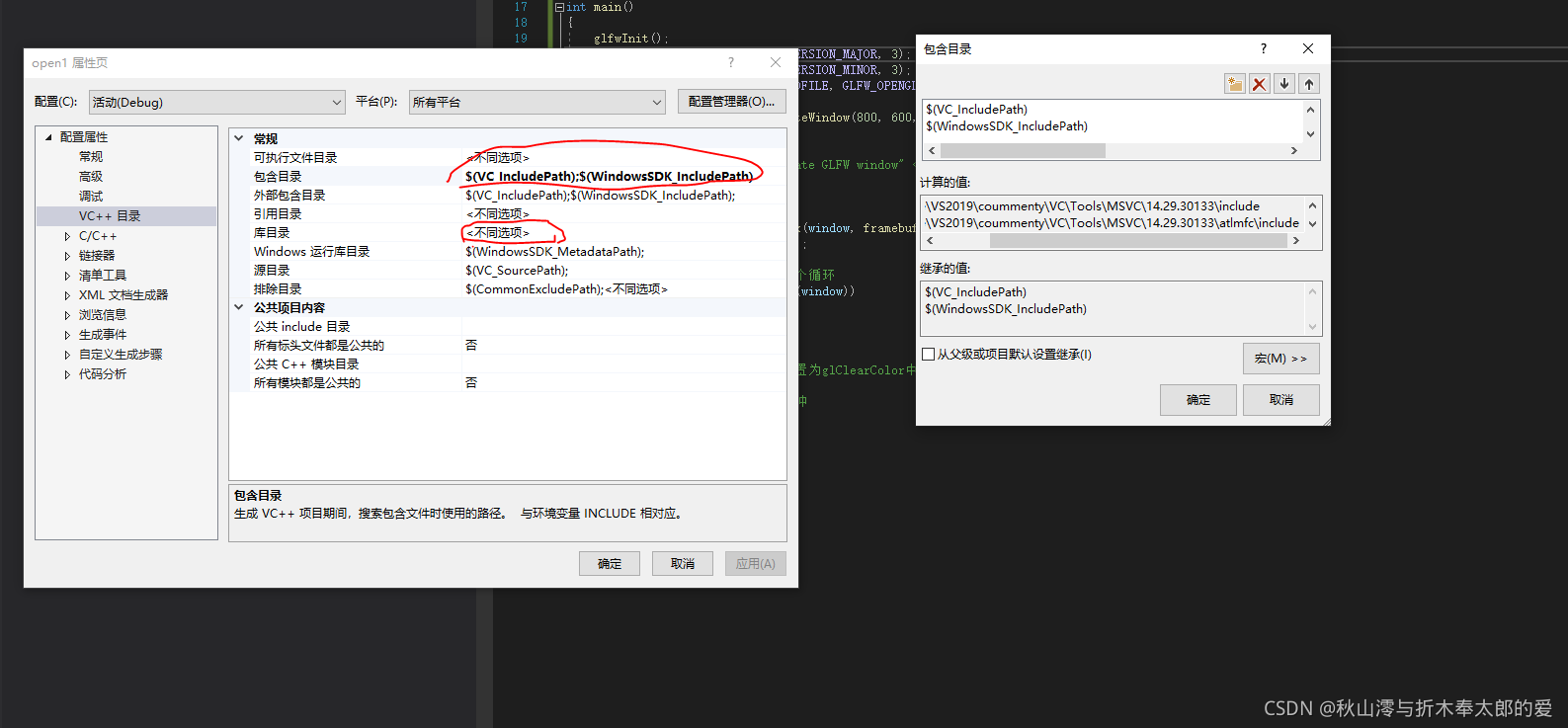Screen dimensions: 1568x728
Task: Expand the 链接器 tree node
Action: [x=67, y=256]
